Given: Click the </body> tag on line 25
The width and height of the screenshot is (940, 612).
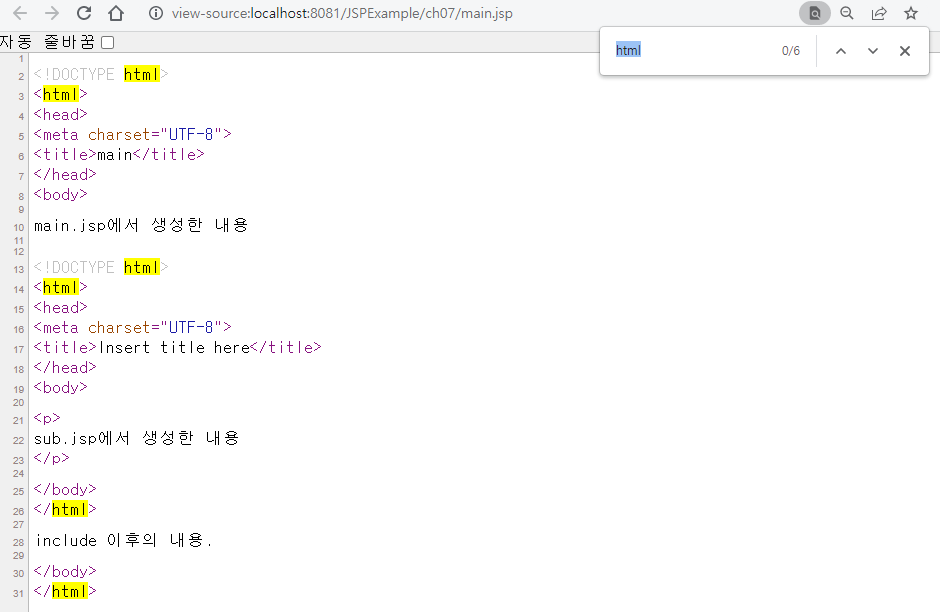Looking at the screenshot, I should click(x=65, y=490).
